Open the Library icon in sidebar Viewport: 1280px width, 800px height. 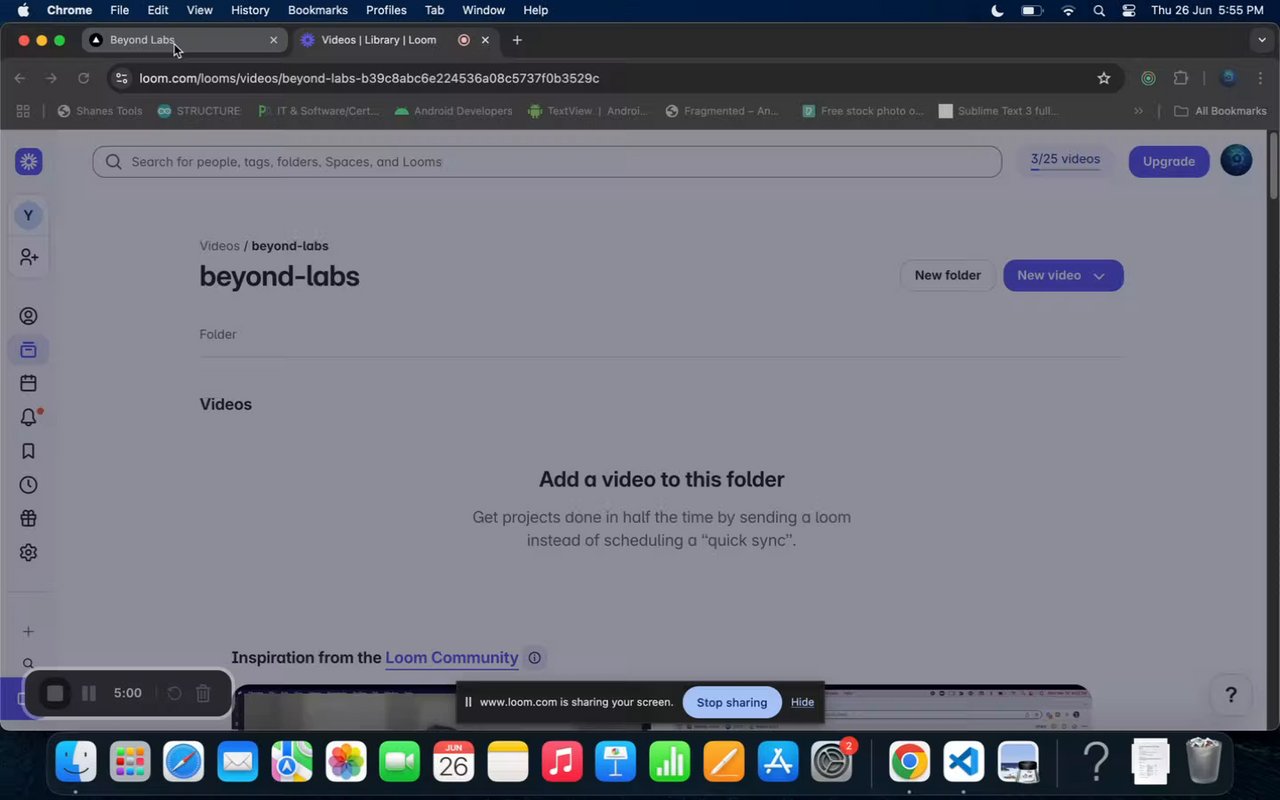point(29,350)
